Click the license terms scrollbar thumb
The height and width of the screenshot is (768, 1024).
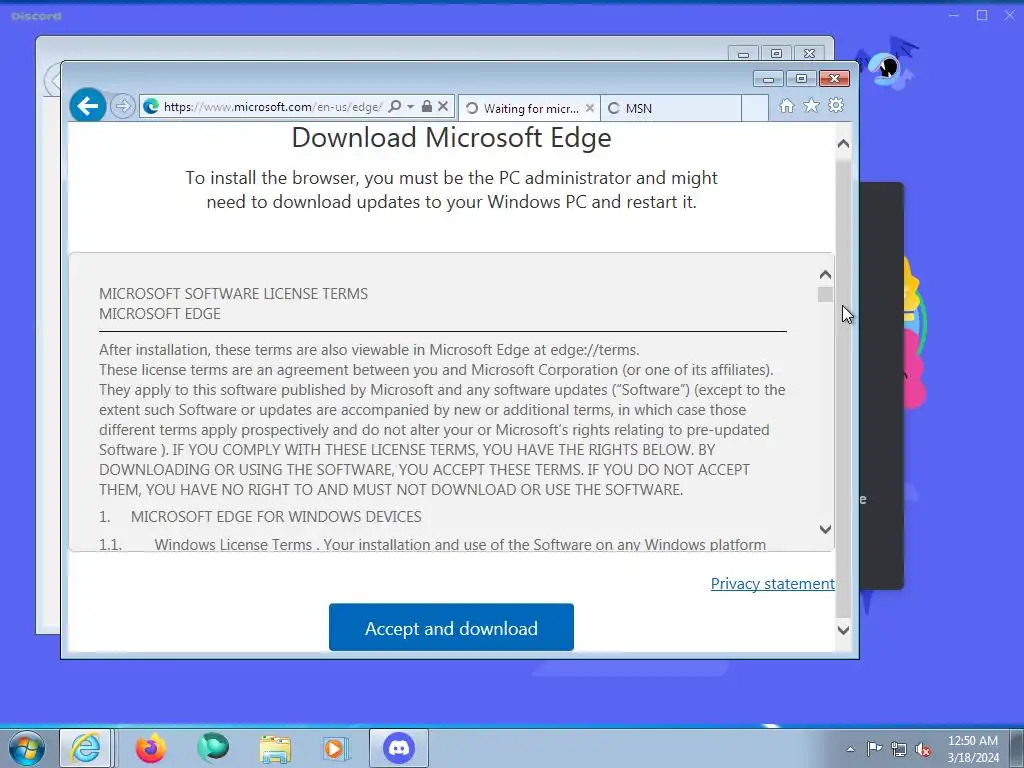coord(825,295)
